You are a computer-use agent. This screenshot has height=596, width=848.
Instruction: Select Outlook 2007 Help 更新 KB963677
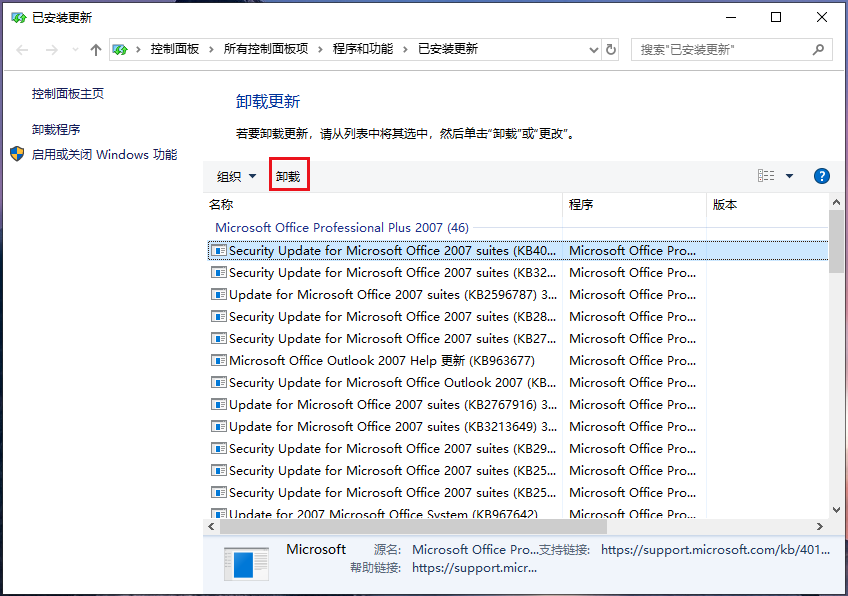pyautogui.click(x=518, y=361)
